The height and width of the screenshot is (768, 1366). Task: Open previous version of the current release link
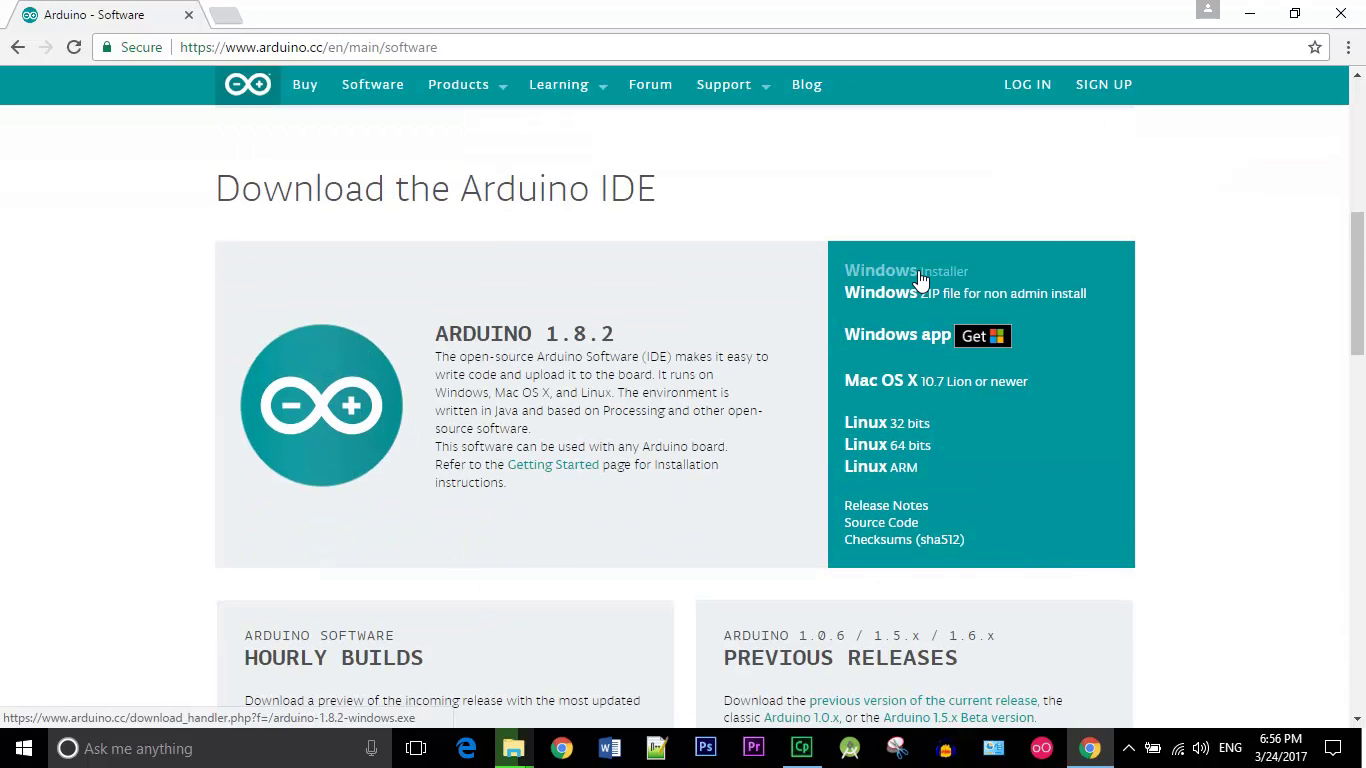(923, 701)
